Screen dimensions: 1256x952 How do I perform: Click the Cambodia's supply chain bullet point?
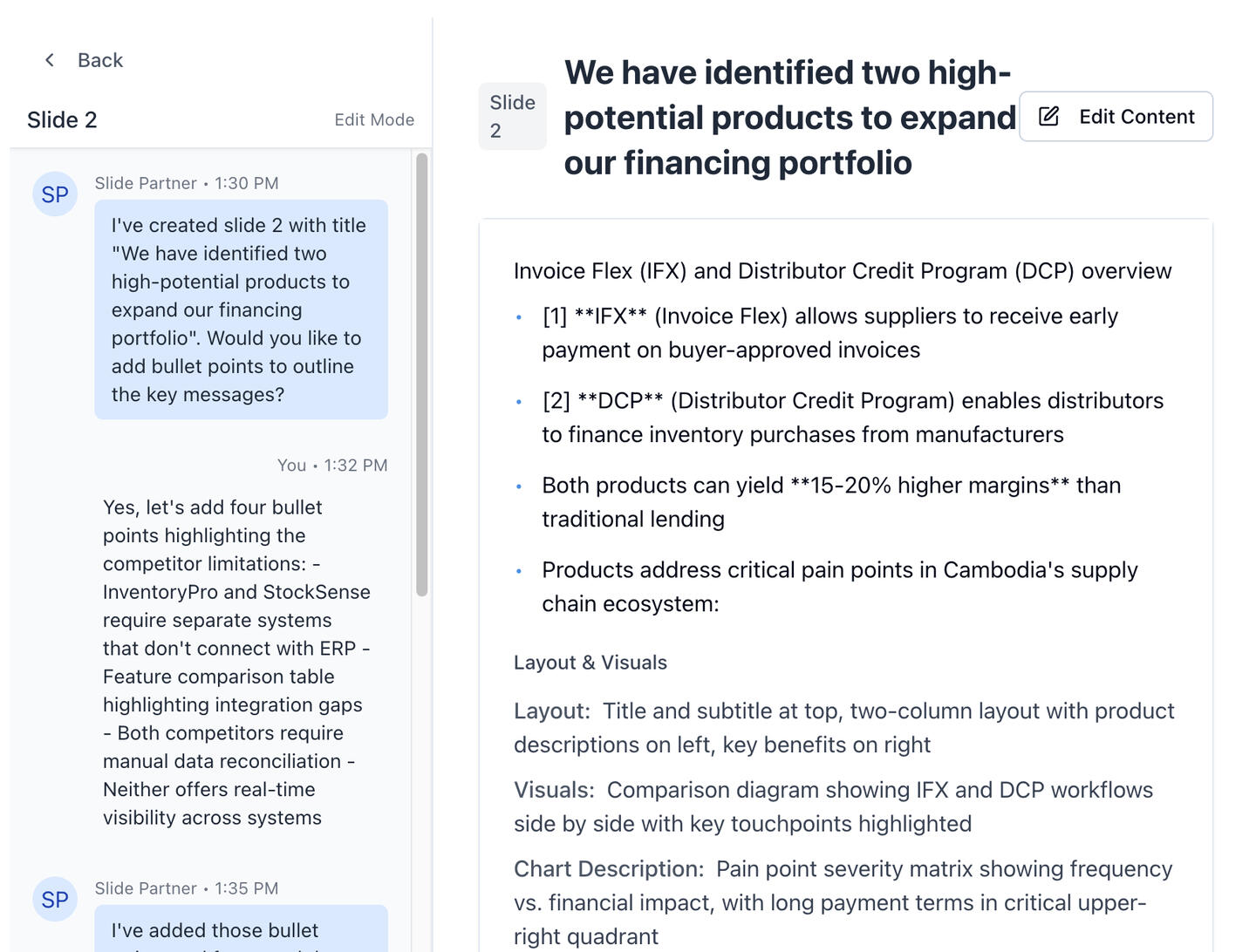pos(839,587)
